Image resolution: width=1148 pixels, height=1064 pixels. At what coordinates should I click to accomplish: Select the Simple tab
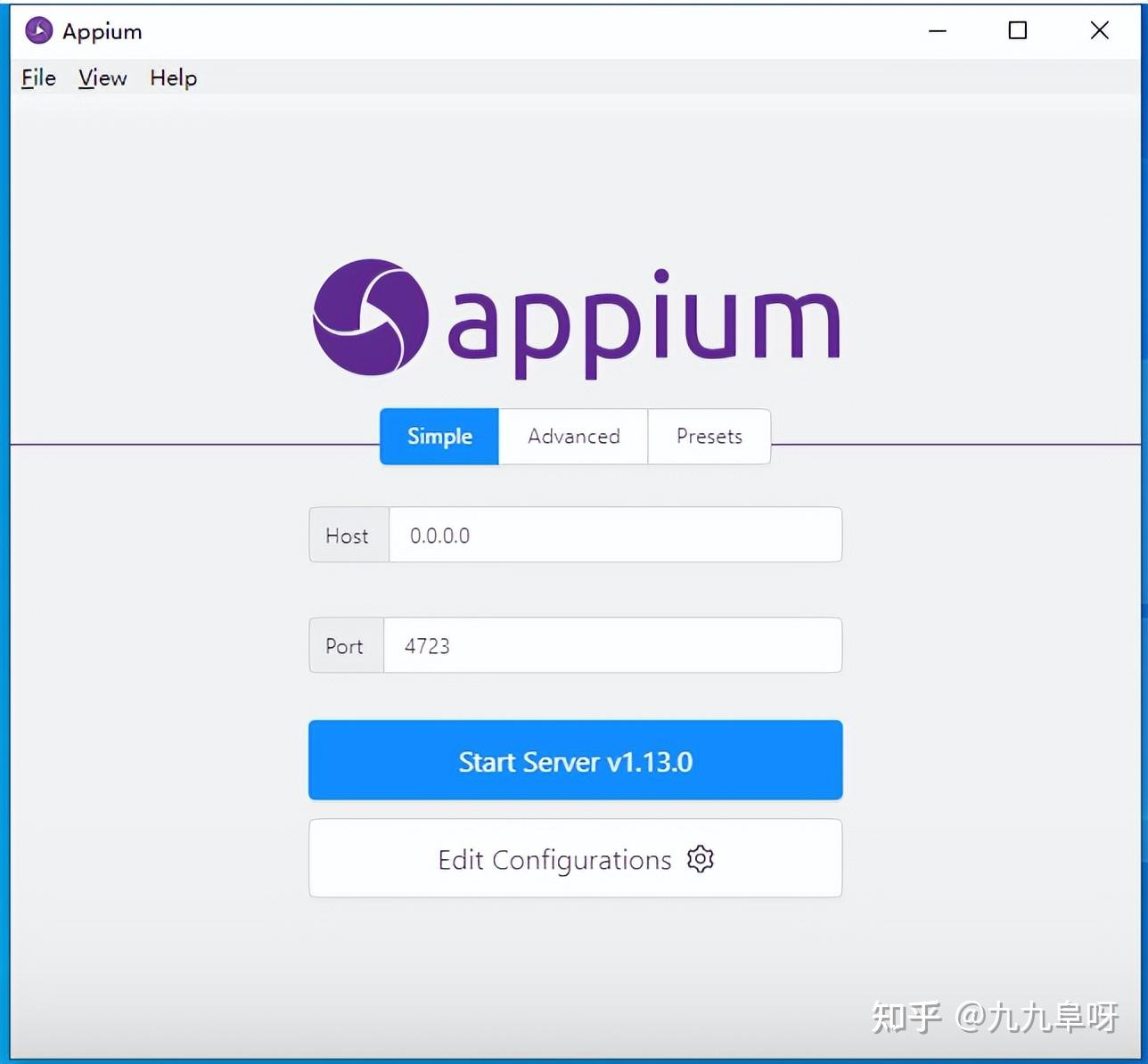point(439,437)
